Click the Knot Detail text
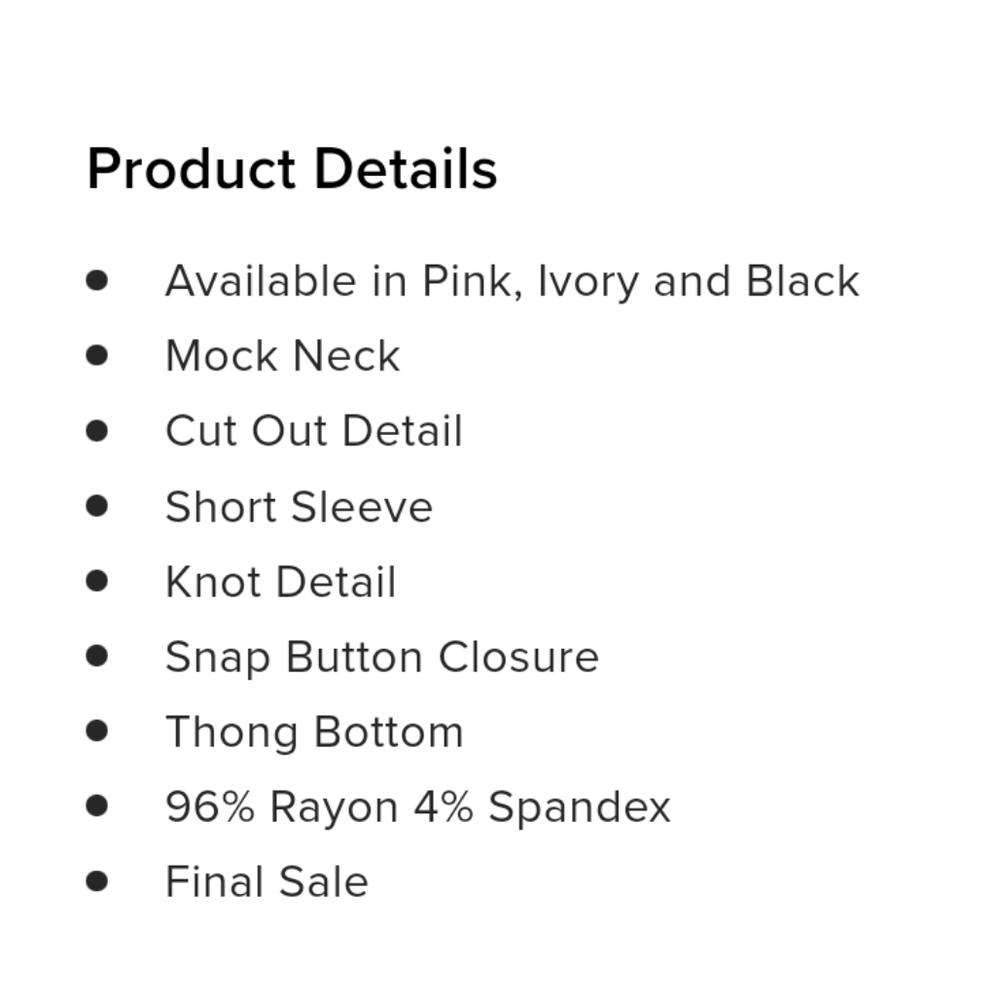996x1000 pixels. (280, 582)
